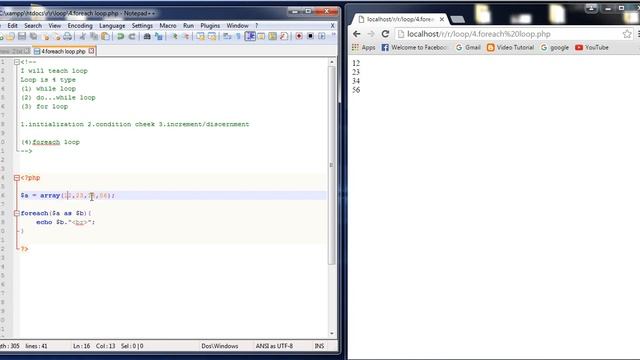The width and height of the screenshot is (640, 360).
Task: Click the Dos\Windows status bar entry
Action: 220,346
